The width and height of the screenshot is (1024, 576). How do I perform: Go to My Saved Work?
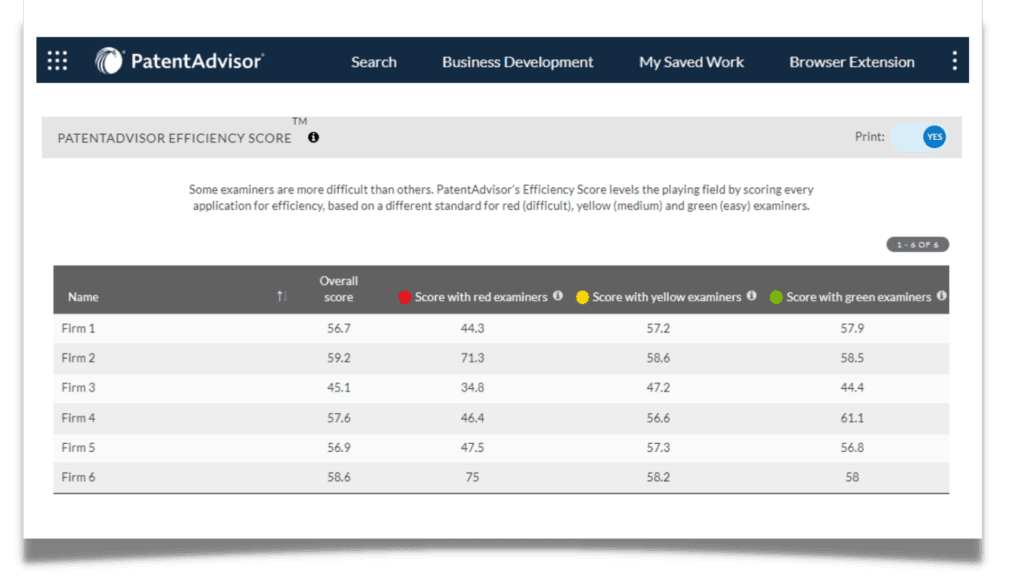(x=691, y=62)
